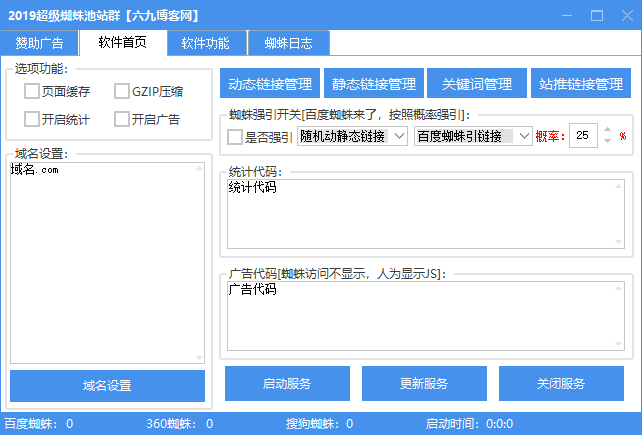This screenshot has width=642, height=435.
Task: Increase 概率 with the up arrow
Action: point(608,130)
